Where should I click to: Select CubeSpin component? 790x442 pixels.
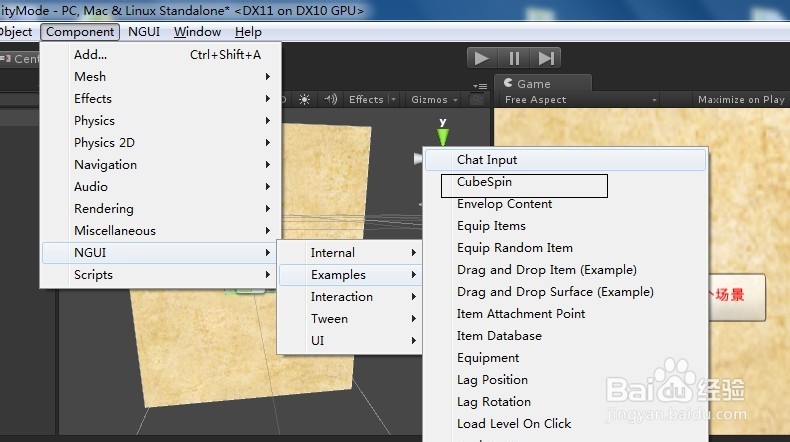565,182
